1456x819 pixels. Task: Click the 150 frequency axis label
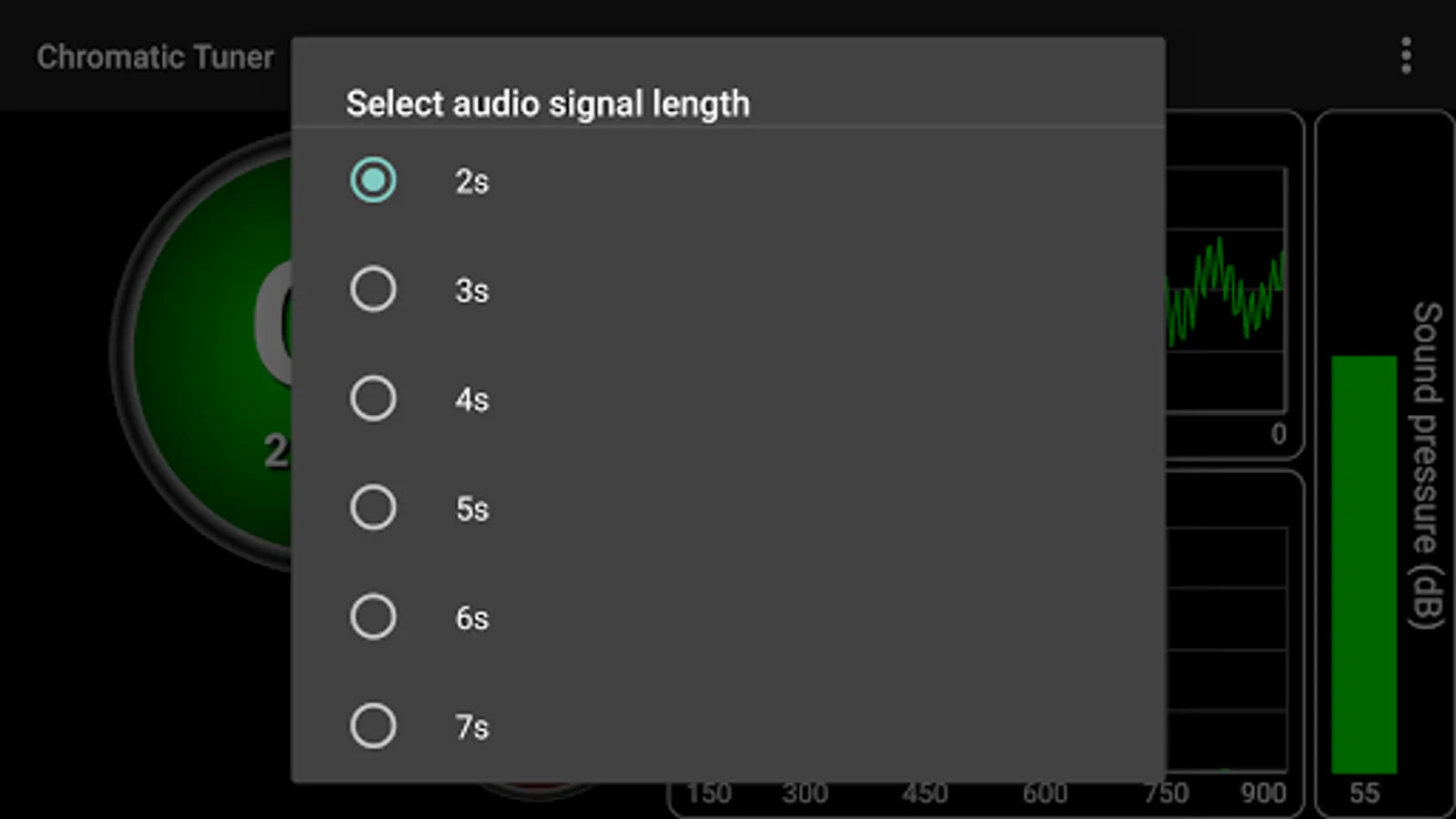[709, 793]
